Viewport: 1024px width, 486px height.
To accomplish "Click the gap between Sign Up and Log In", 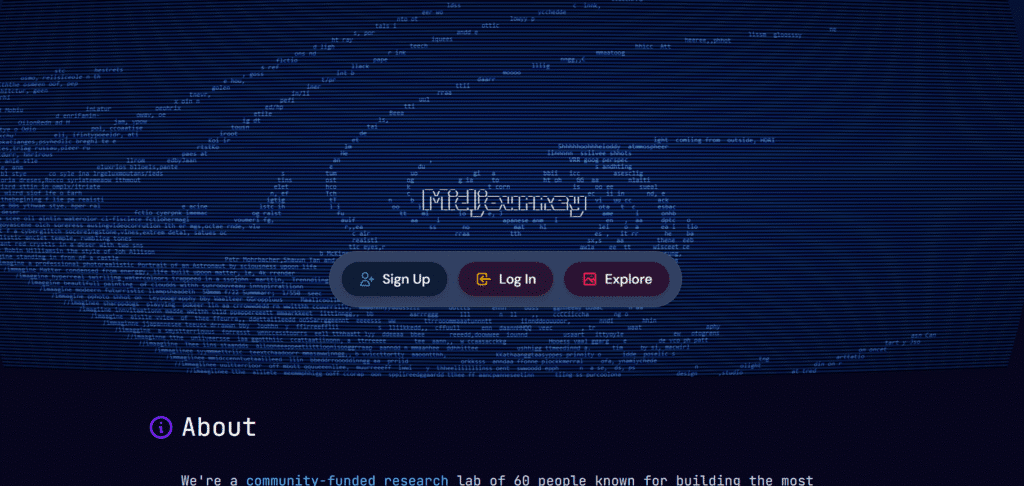I will tap(452, 279).
